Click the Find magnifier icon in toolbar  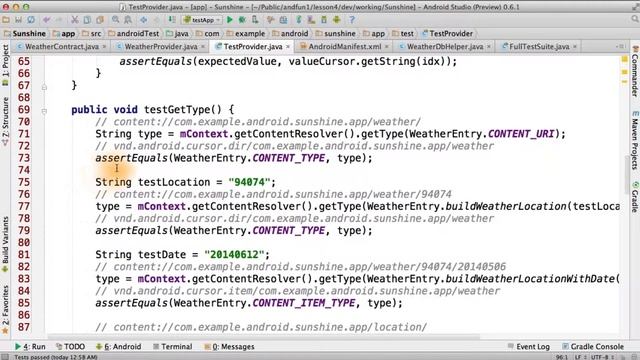[x=116, y=20]
